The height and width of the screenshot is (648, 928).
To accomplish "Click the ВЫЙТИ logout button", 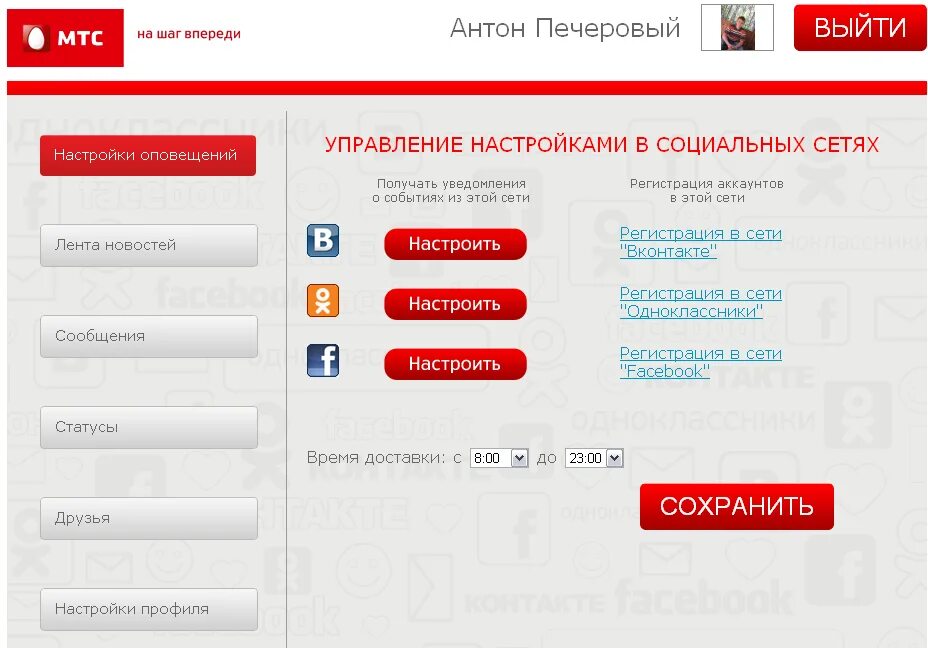I will pos(860,27).
